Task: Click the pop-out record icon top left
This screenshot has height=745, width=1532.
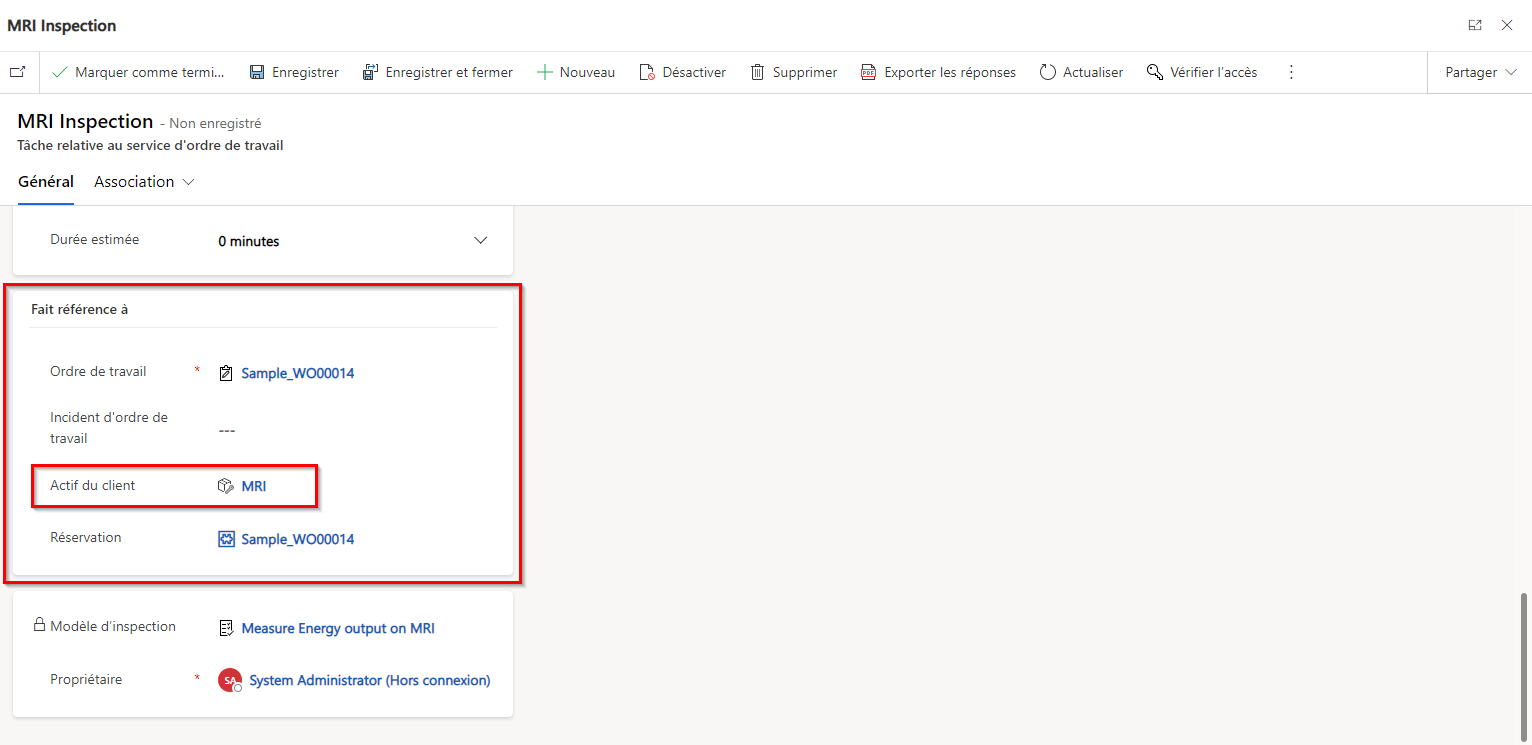Action: coord(17,71)
